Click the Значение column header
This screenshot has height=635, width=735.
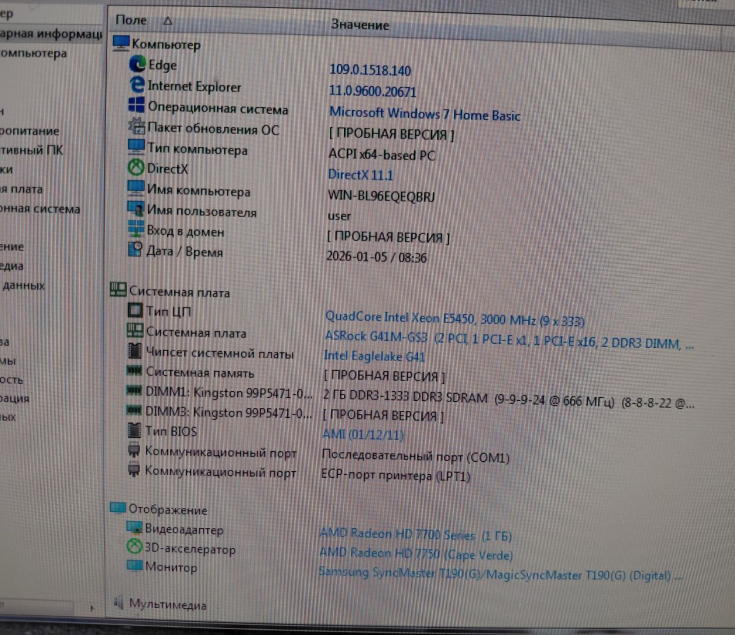(x=360, y=24)
